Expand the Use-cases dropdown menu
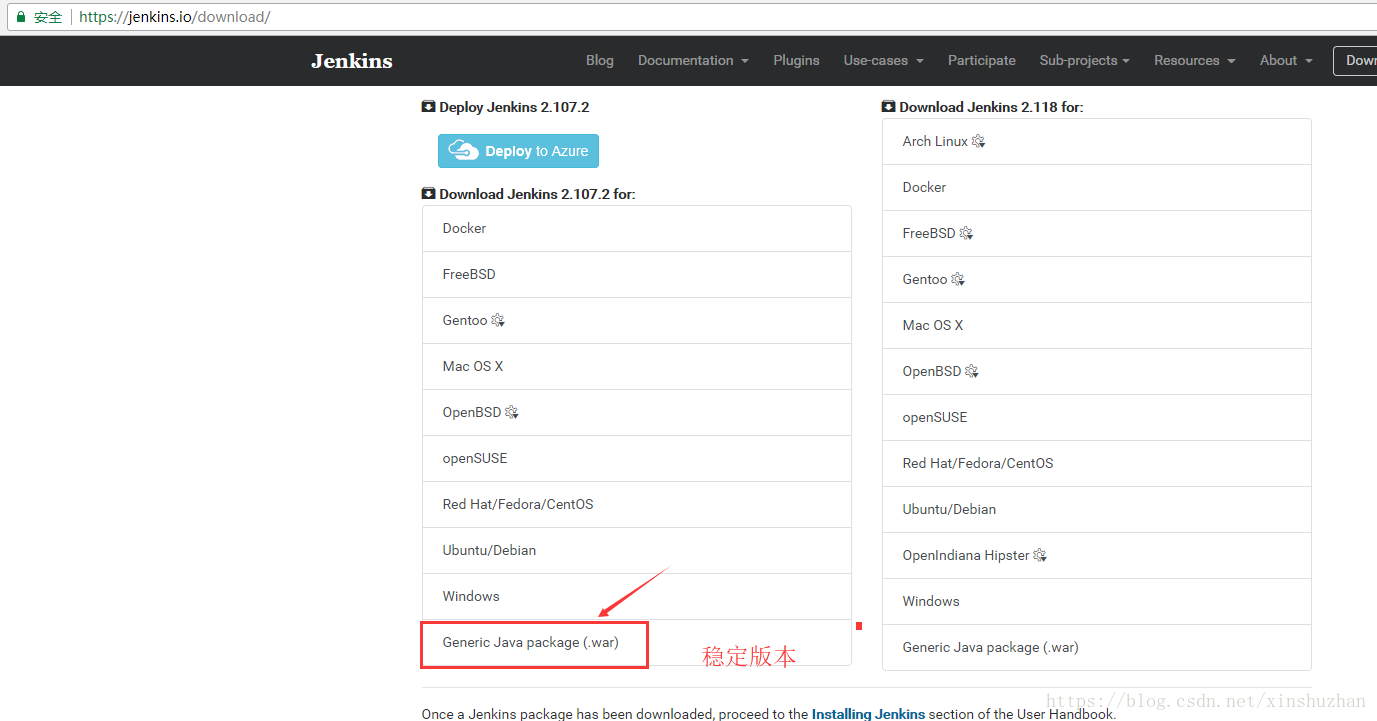Viewport: 1377px width, 721px height. pyautogui.click(x=883, y=60)
